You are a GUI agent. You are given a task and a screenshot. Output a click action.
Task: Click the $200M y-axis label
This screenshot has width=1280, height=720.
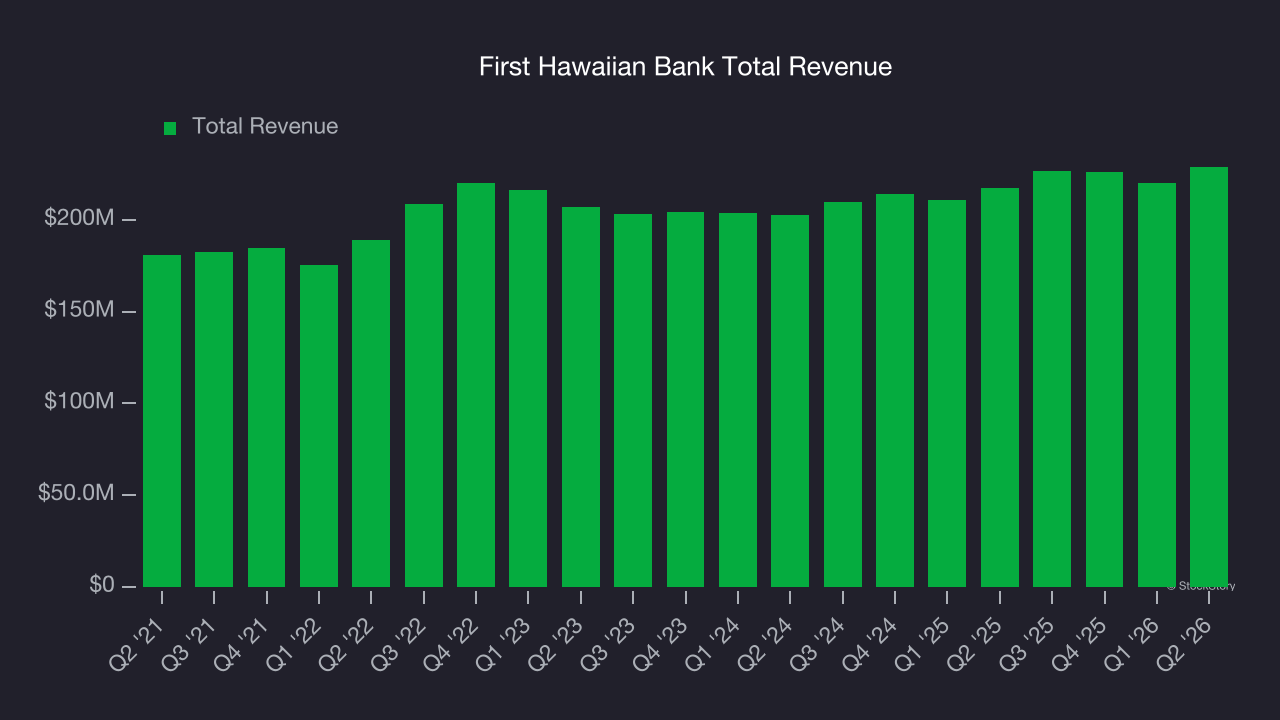tap(78, 218)
